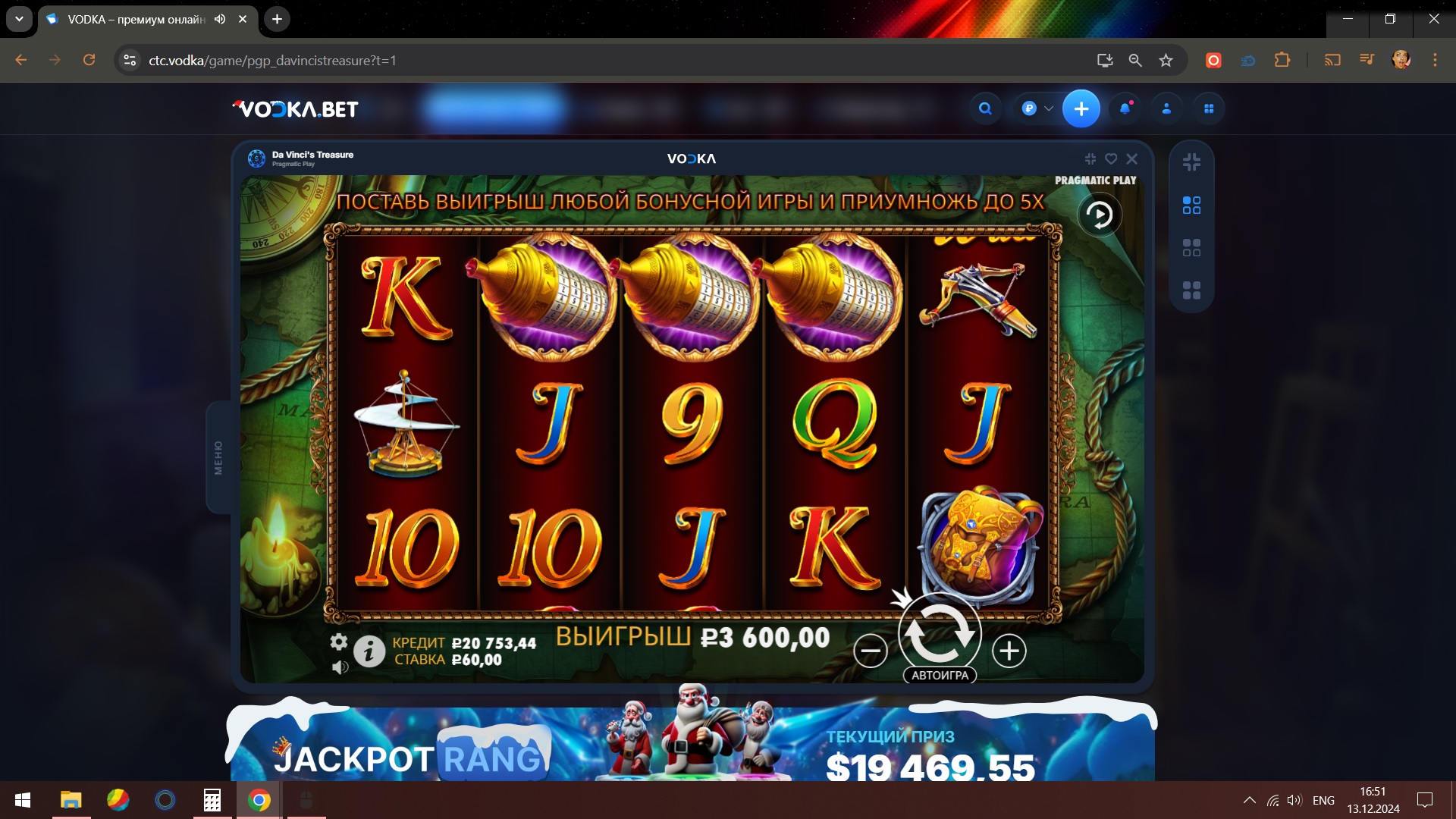
Task: Expand the ruble currency dropdown
Action: (x=1037, y=108)
